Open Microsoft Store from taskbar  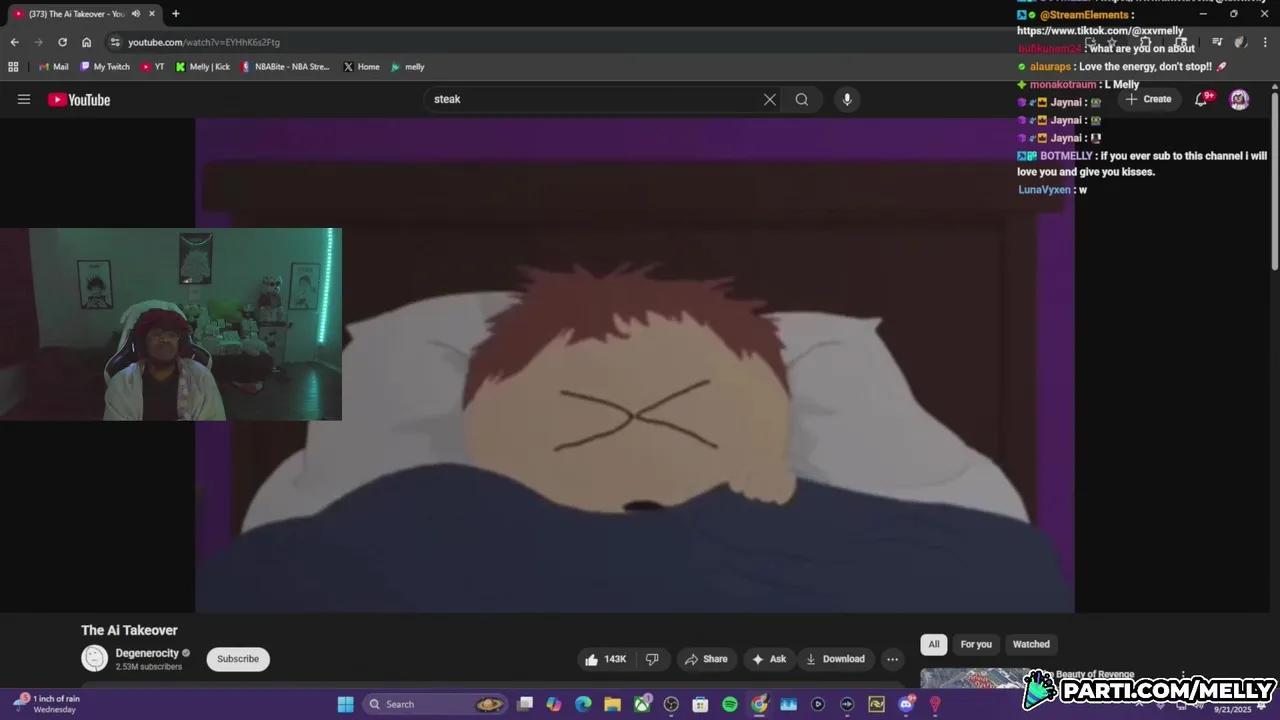pos(700,704)
